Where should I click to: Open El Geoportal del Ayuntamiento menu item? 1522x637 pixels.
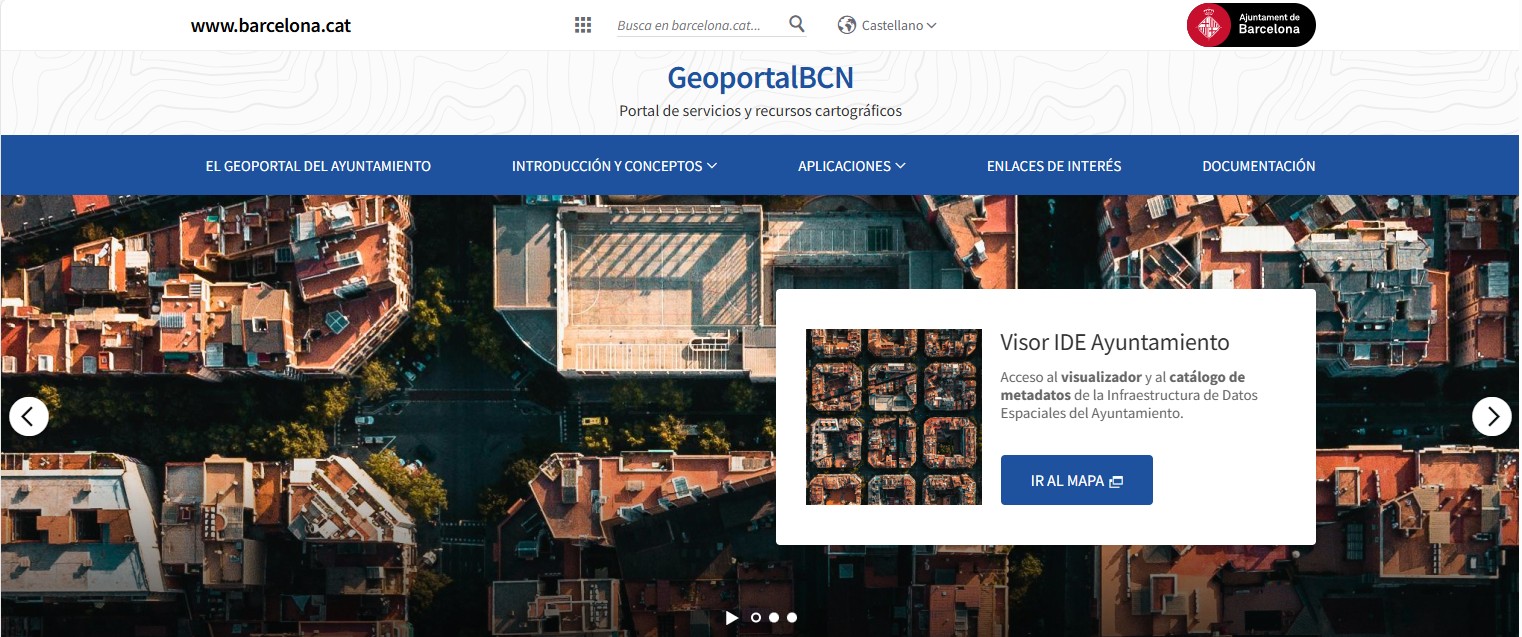[318, 166]
